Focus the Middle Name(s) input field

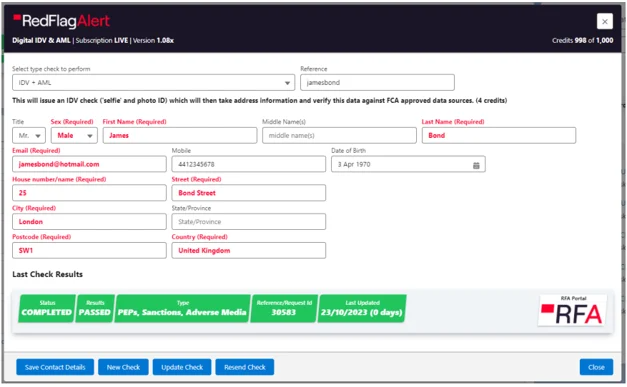pos(339,136)
